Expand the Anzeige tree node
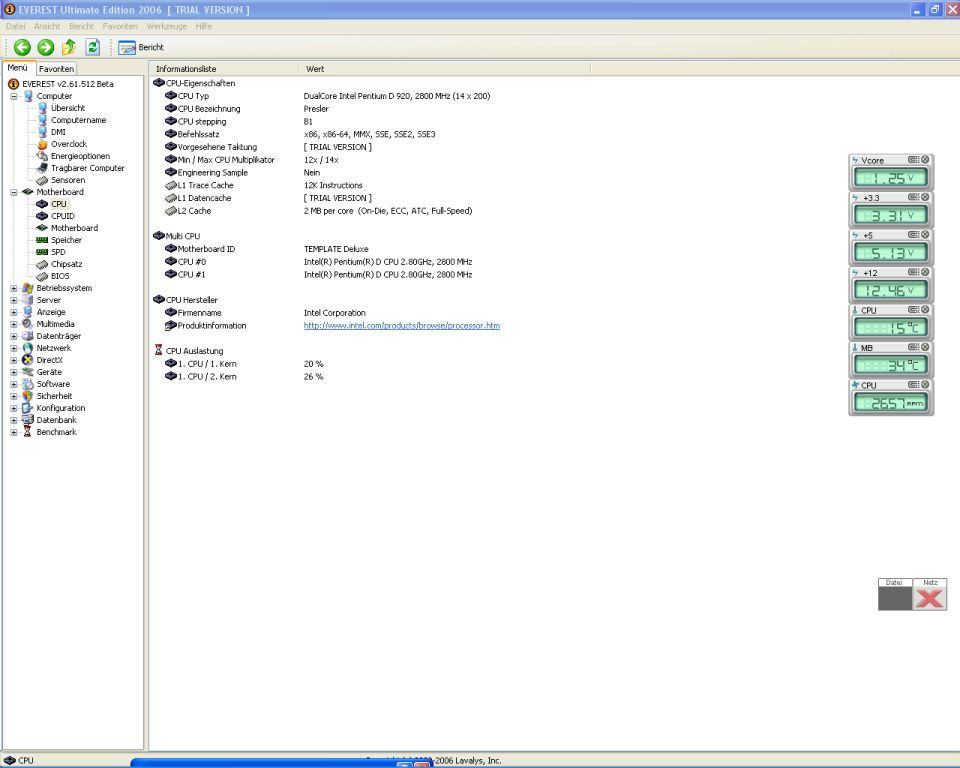The height and width of the screenshot is (768, 960). (13, 312)
